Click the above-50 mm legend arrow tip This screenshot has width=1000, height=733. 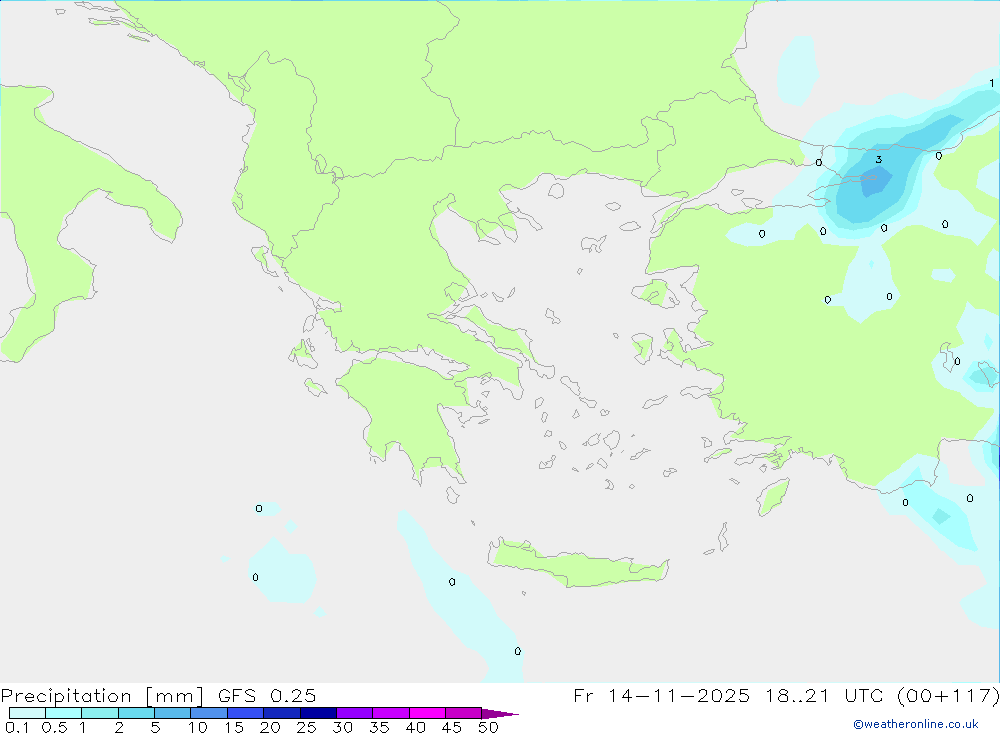tap(500, 713)
